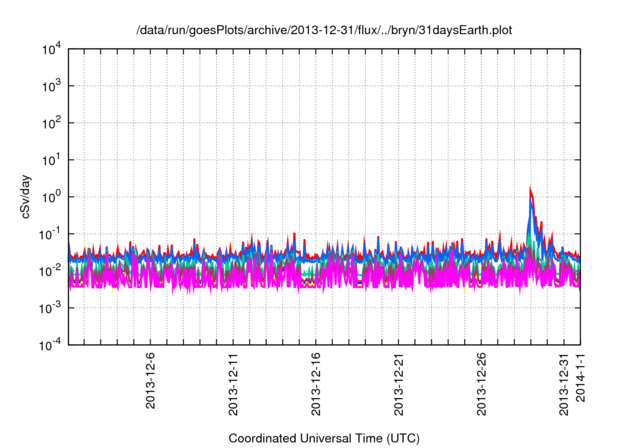The height and width of the screenshot is (448, 640).
Task: Click the 10^-4 y-axis tick label
Action: pos(46,344)
